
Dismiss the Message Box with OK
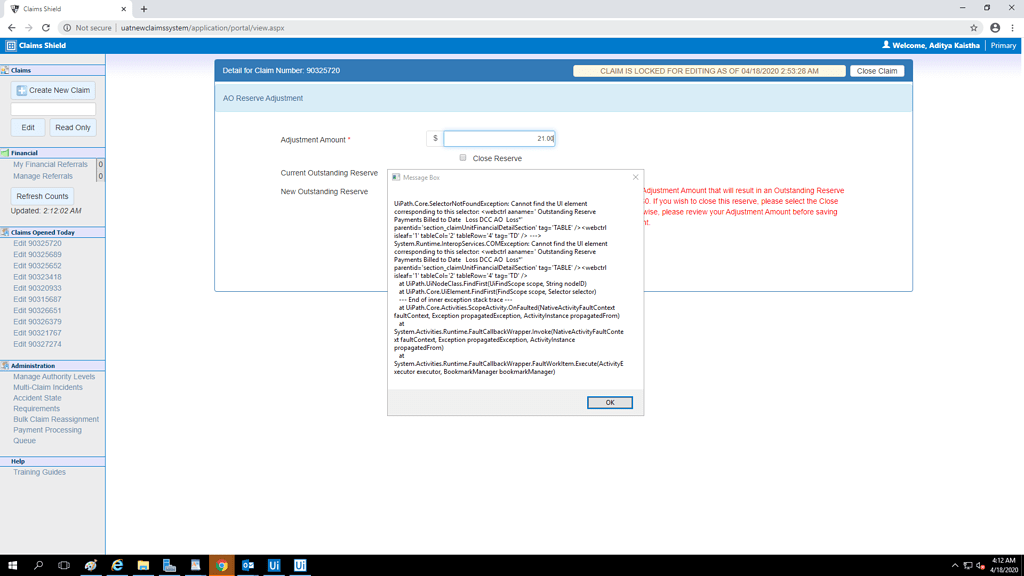tap(609, 402)
